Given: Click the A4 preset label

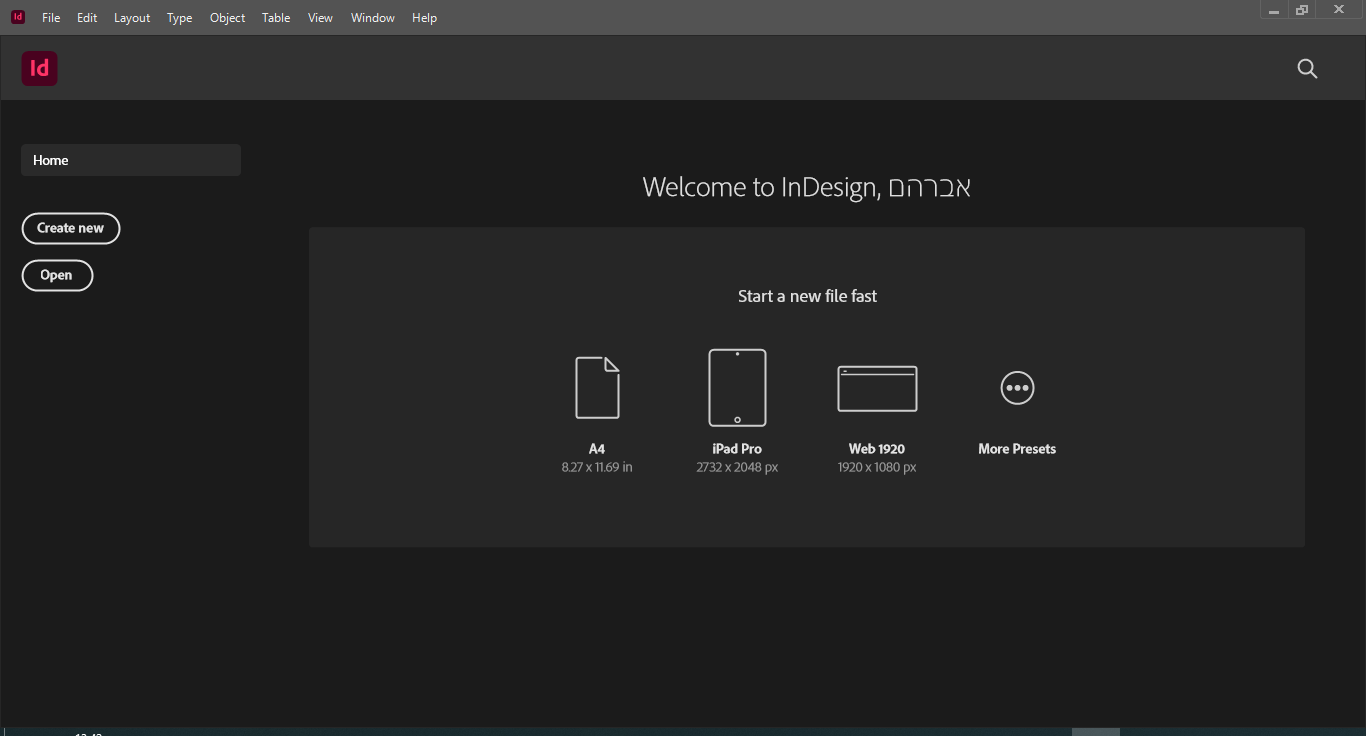Looking at the screenshot, I should (597, 449).
